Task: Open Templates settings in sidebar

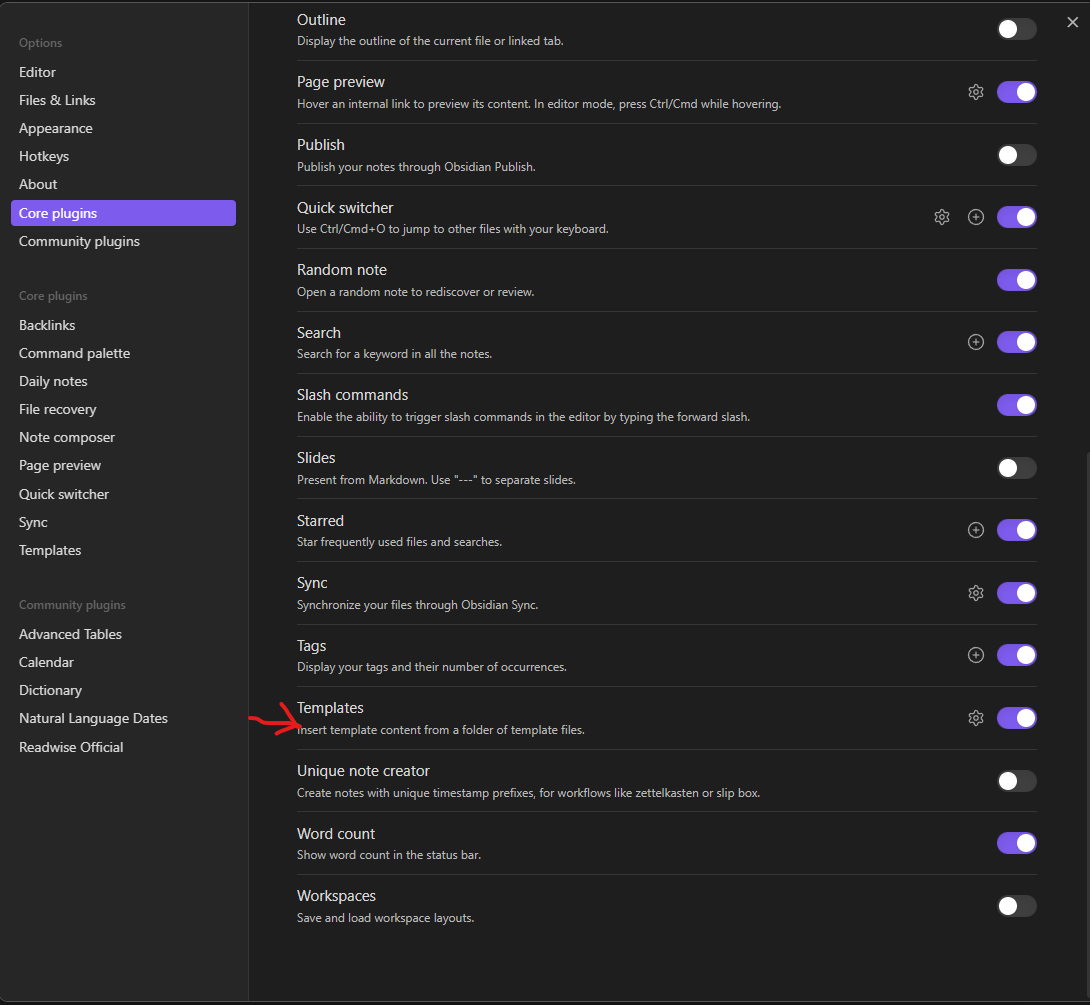Action: (123, 550)
